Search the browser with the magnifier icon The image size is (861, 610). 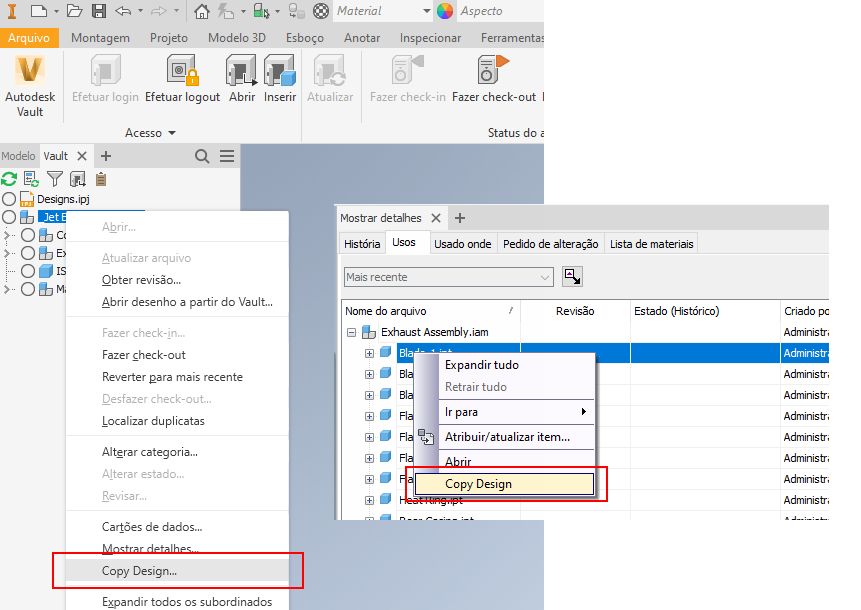pos(202,156)
